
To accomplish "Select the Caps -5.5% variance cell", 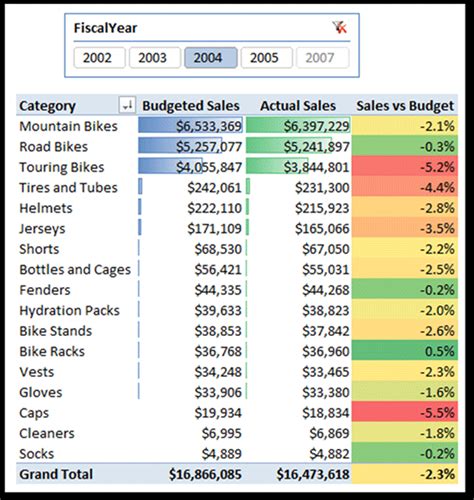I will click(405, 413).
